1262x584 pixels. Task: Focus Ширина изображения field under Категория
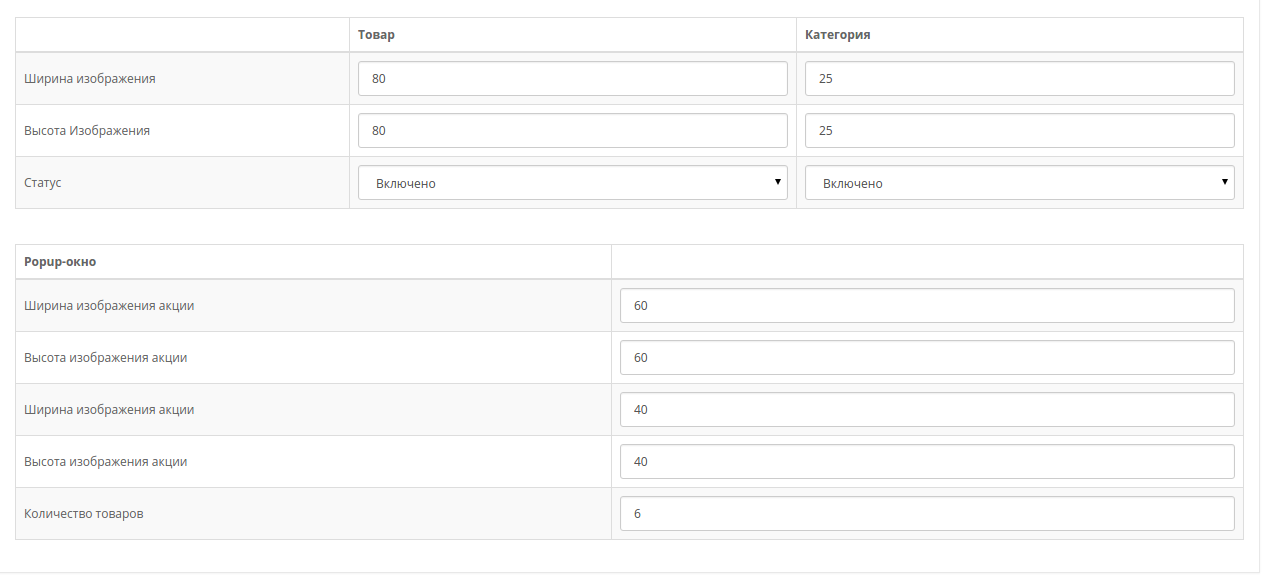(1019, 79)
